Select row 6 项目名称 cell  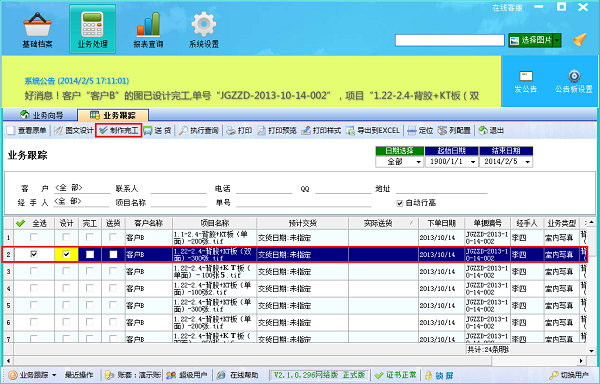[215, 322]
